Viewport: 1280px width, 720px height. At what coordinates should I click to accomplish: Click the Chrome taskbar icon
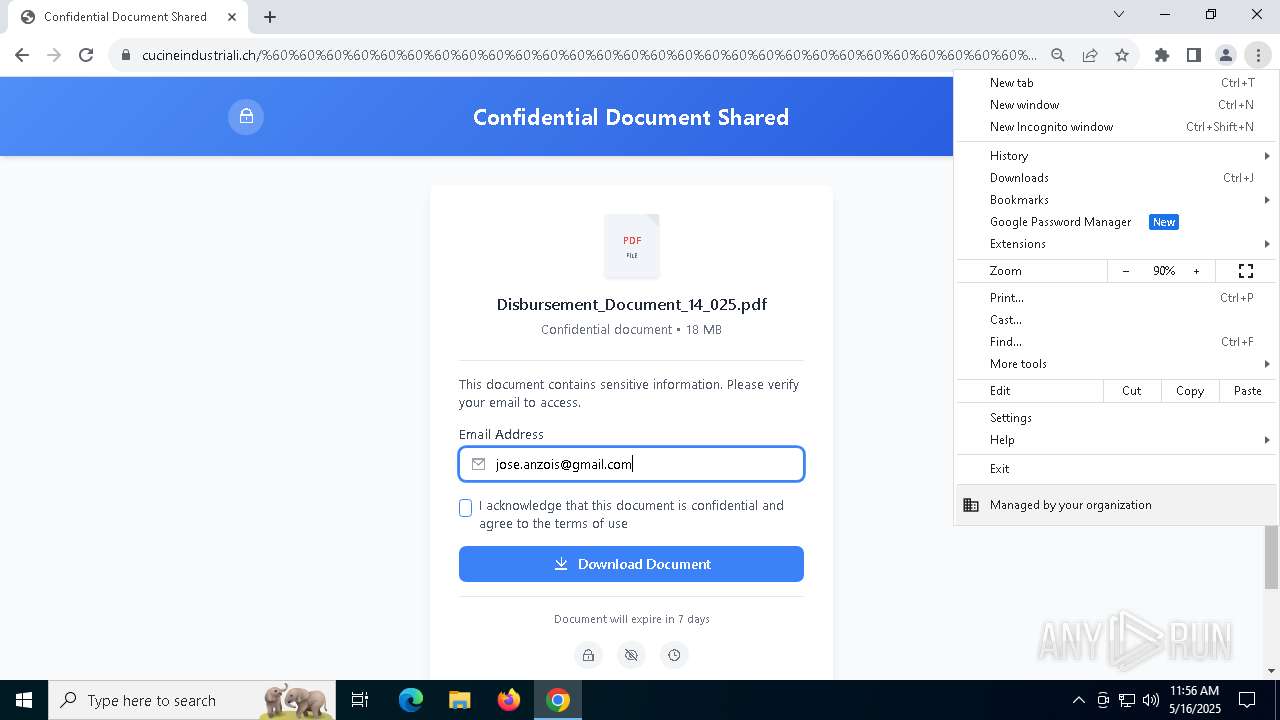pyautogui.click(x=558, y=700)
